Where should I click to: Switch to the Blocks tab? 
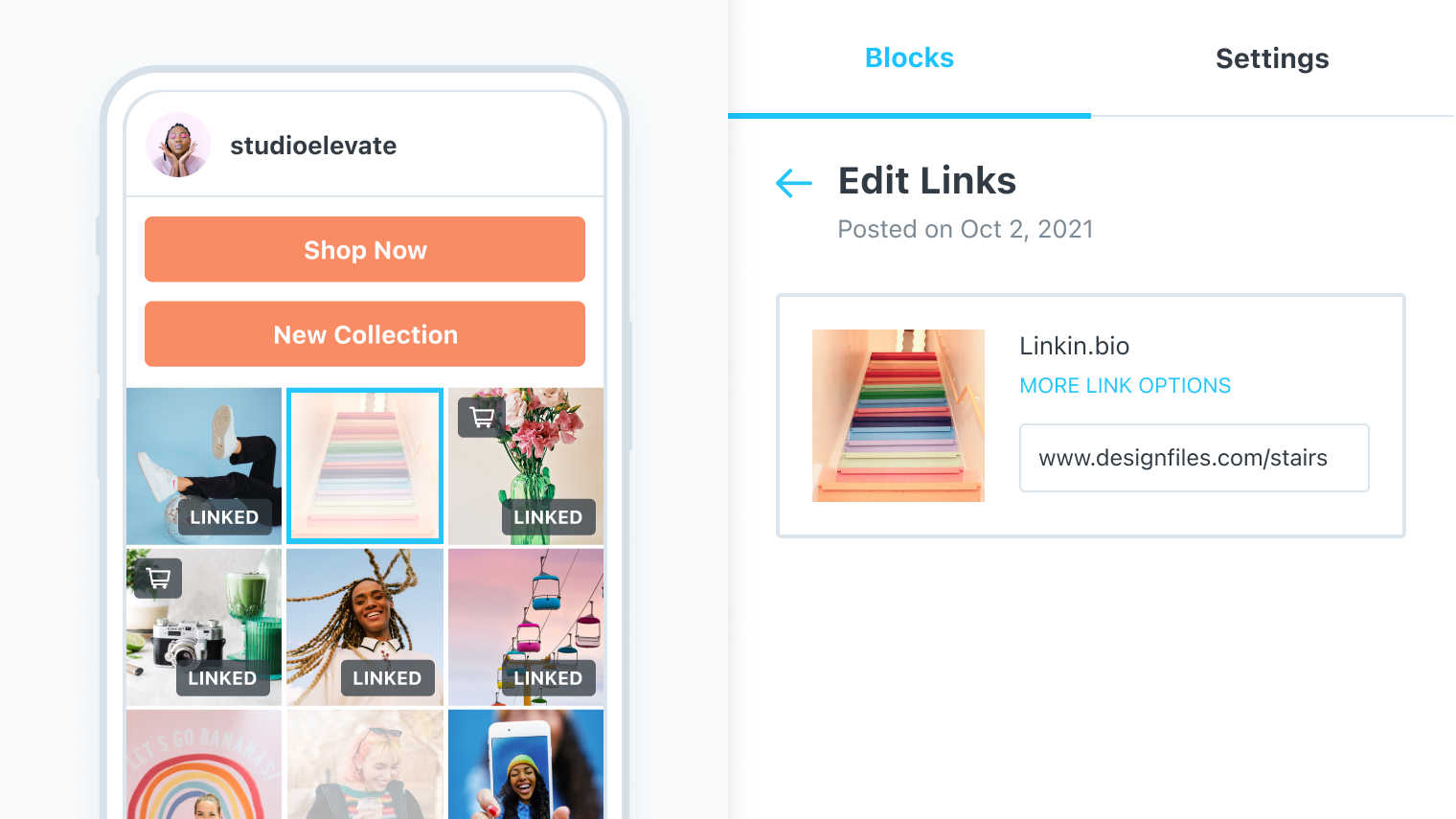pos(909,58)
